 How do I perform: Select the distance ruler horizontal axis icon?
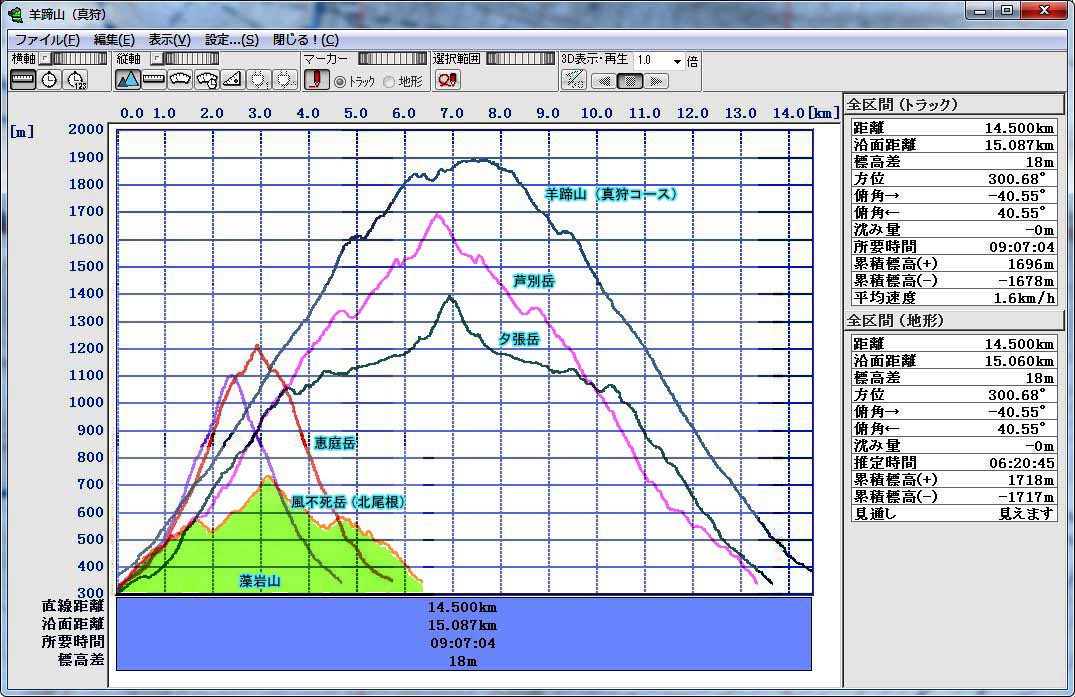coord(23,80)
